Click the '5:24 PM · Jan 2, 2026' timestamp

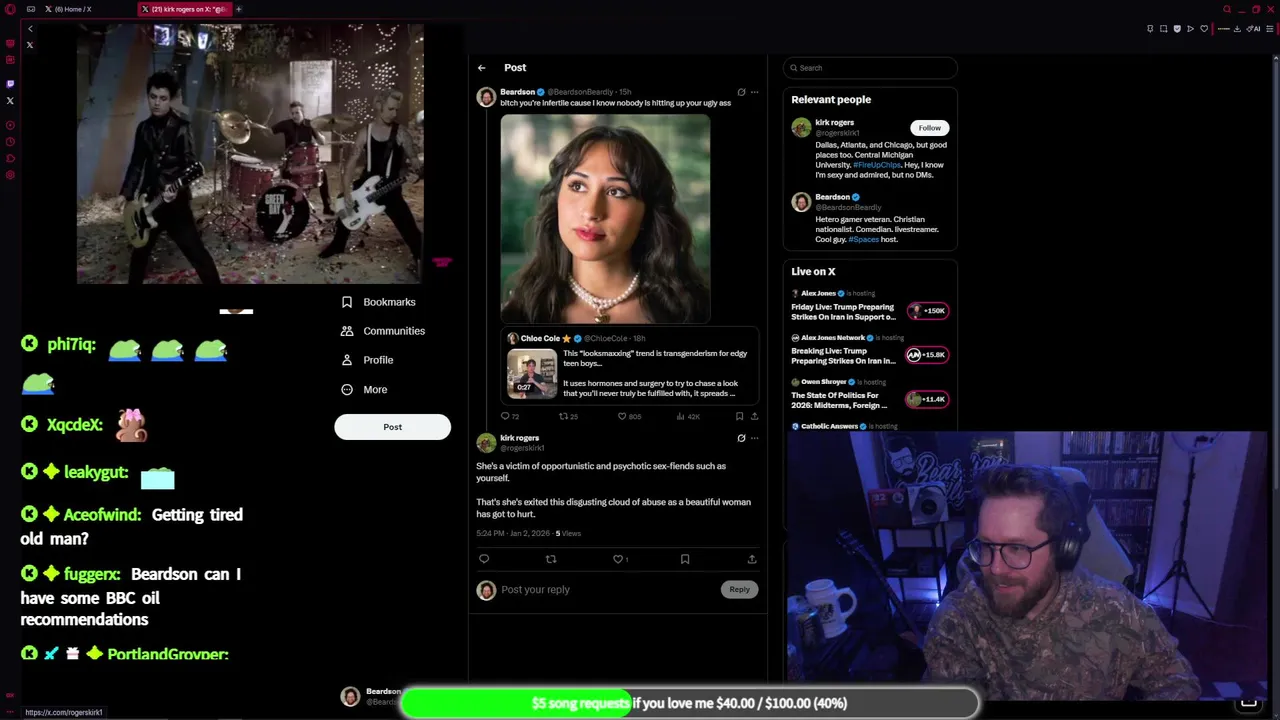coord(513,534)
